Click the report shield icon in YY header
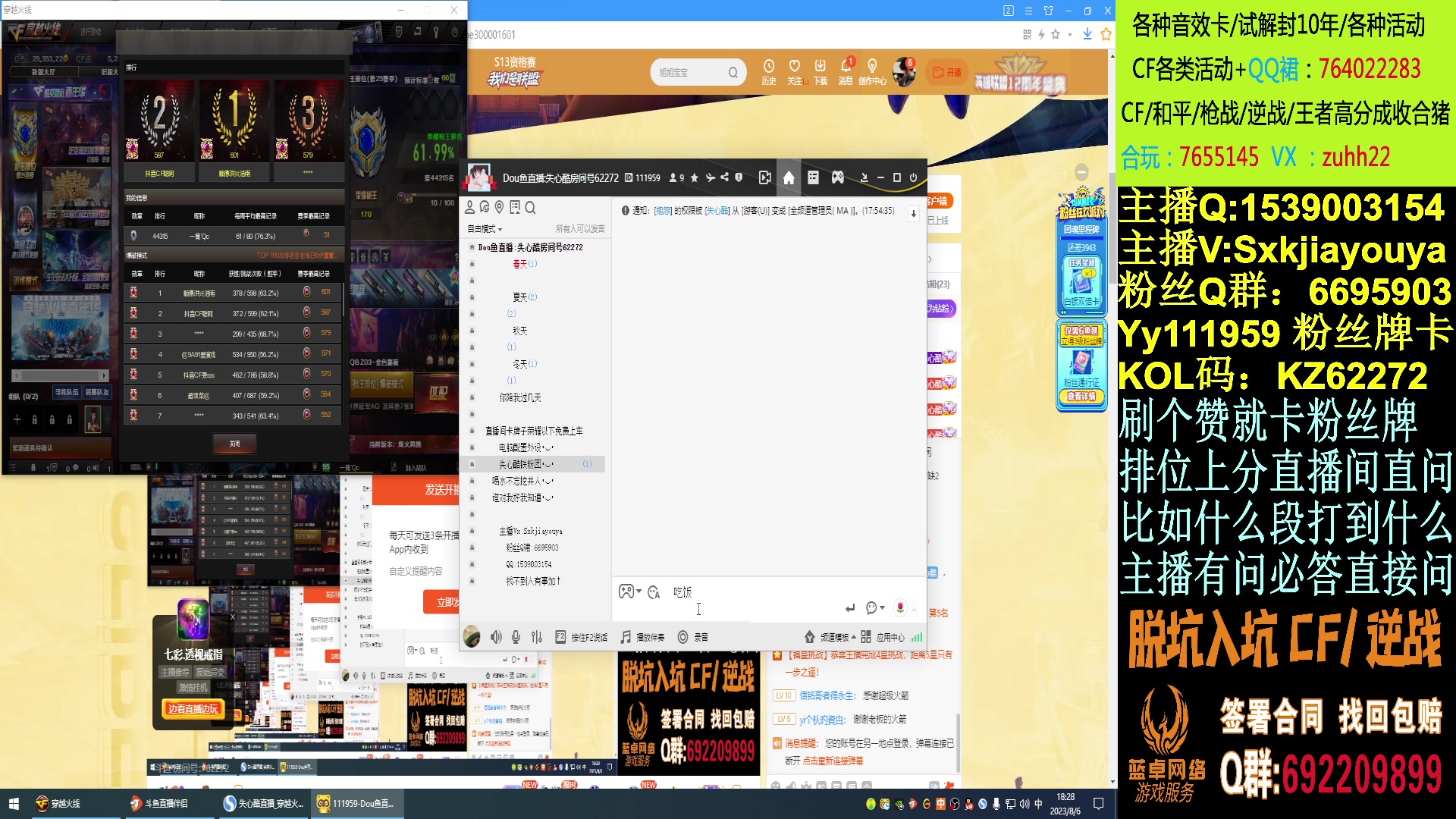Viewport: 1456px width, 819px height. tap(739, 177)
